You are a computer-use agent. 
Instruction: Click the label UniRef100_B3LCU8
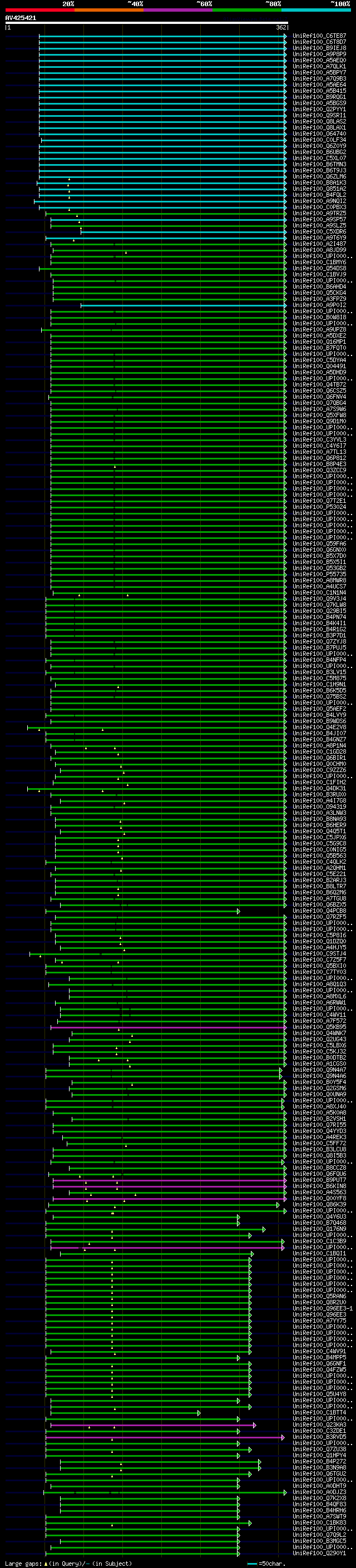tap(319, 1149)
